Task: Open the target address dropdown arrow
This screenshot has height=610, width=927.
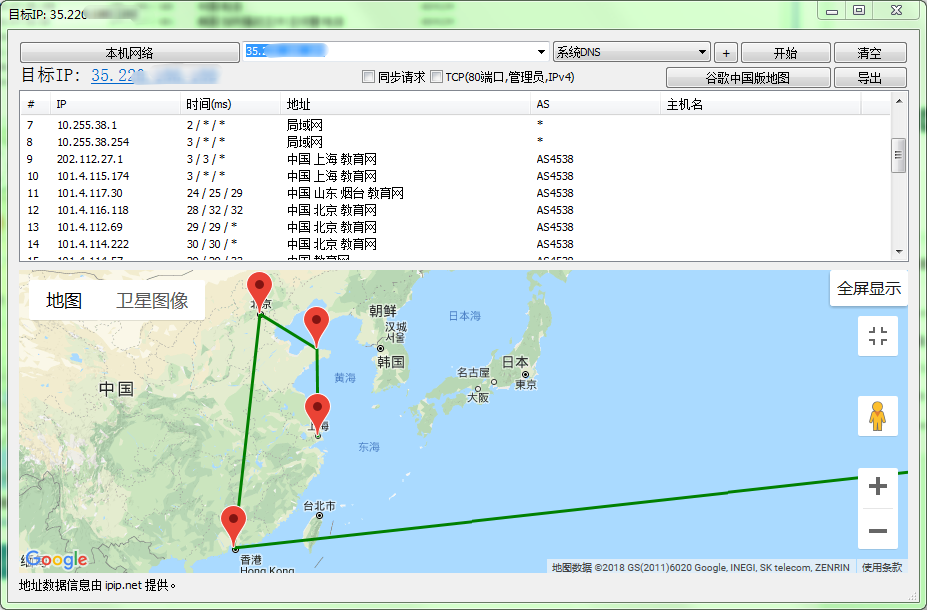Action: (x=541, y=52)
